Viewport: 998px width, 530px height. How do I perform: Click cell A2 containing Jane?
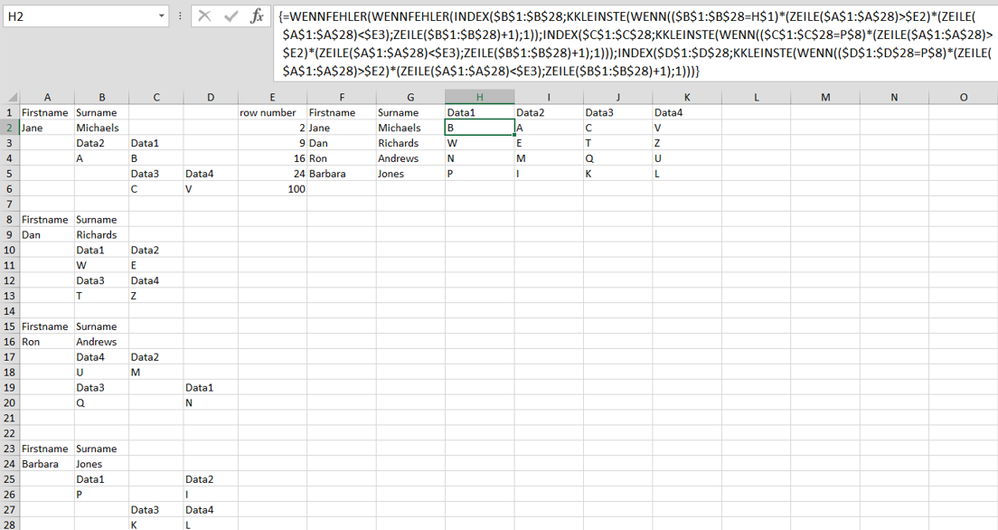tap(47, 128)
